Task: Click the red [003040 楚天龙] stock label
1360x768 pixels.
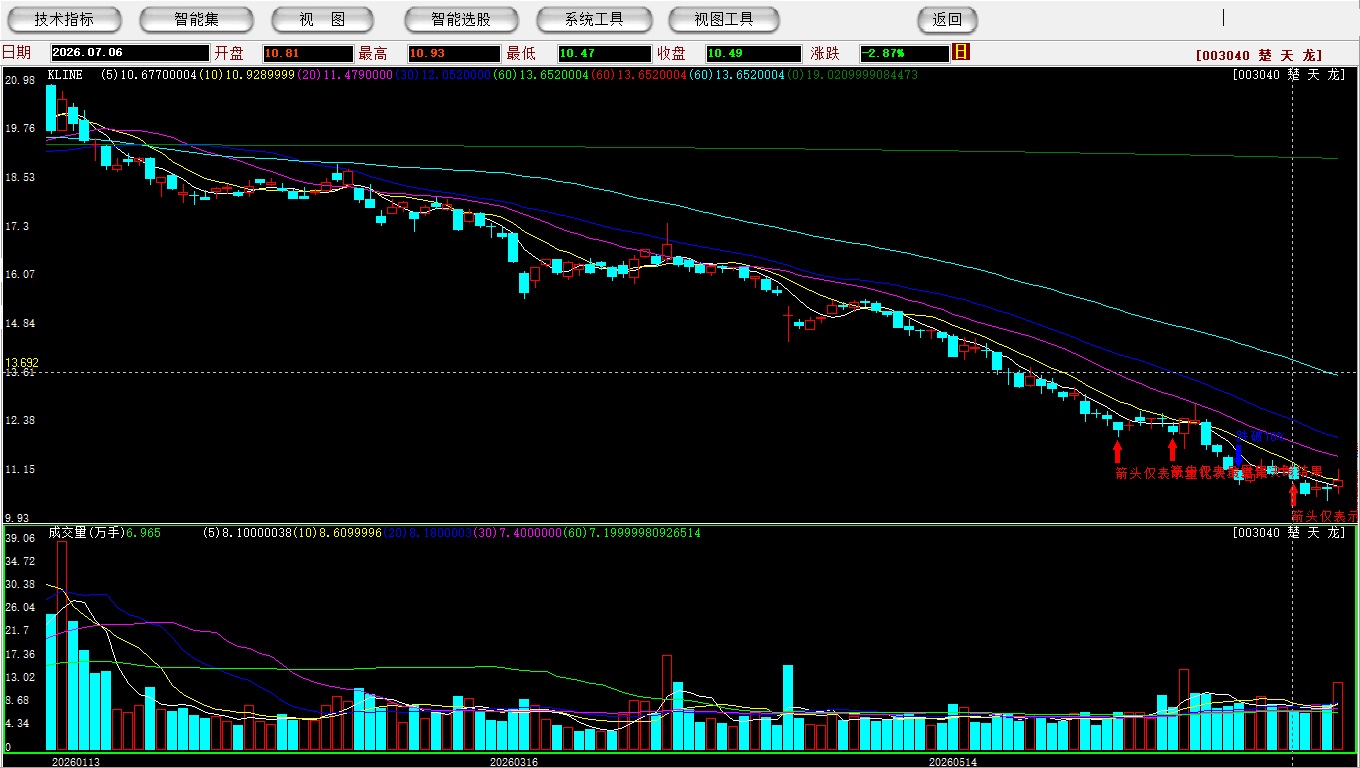Action: click(x=1258, y=55)
